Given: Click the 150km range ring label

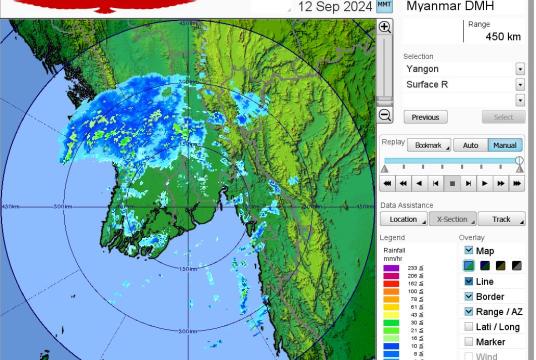Looking at the screenshot, I should (x=188, y=269).
